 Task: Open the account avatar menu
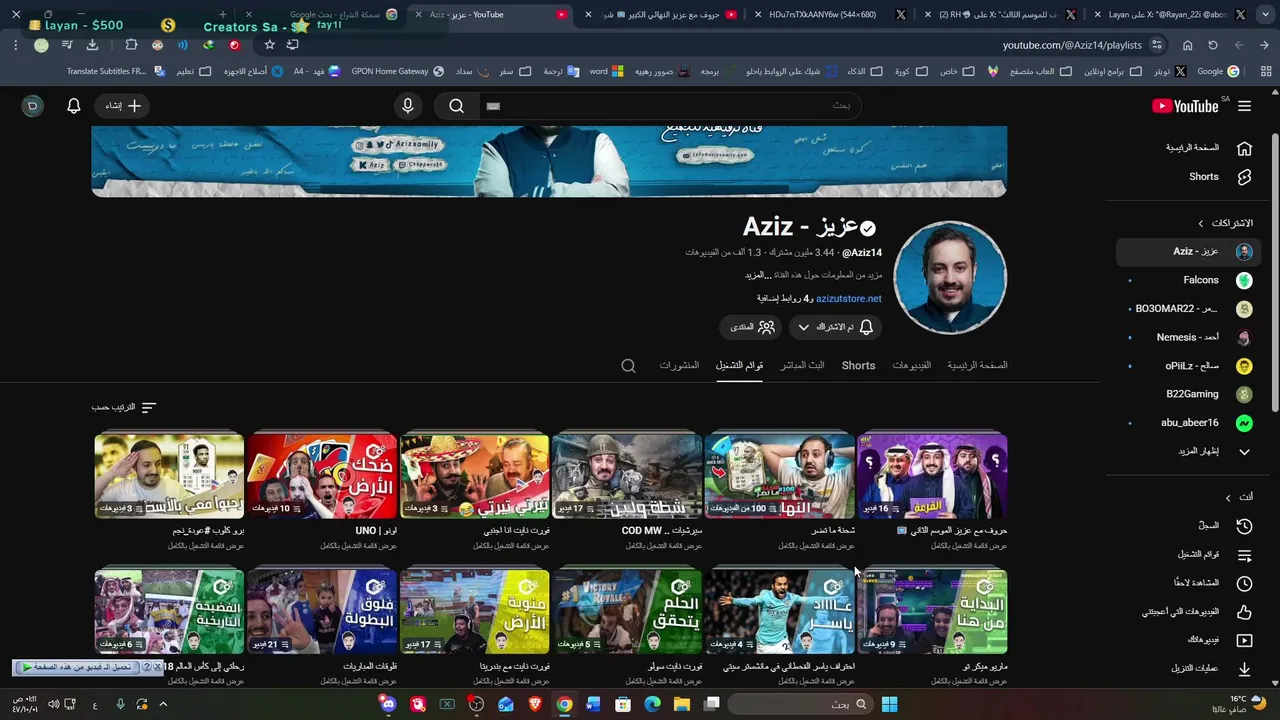point(33,106)
